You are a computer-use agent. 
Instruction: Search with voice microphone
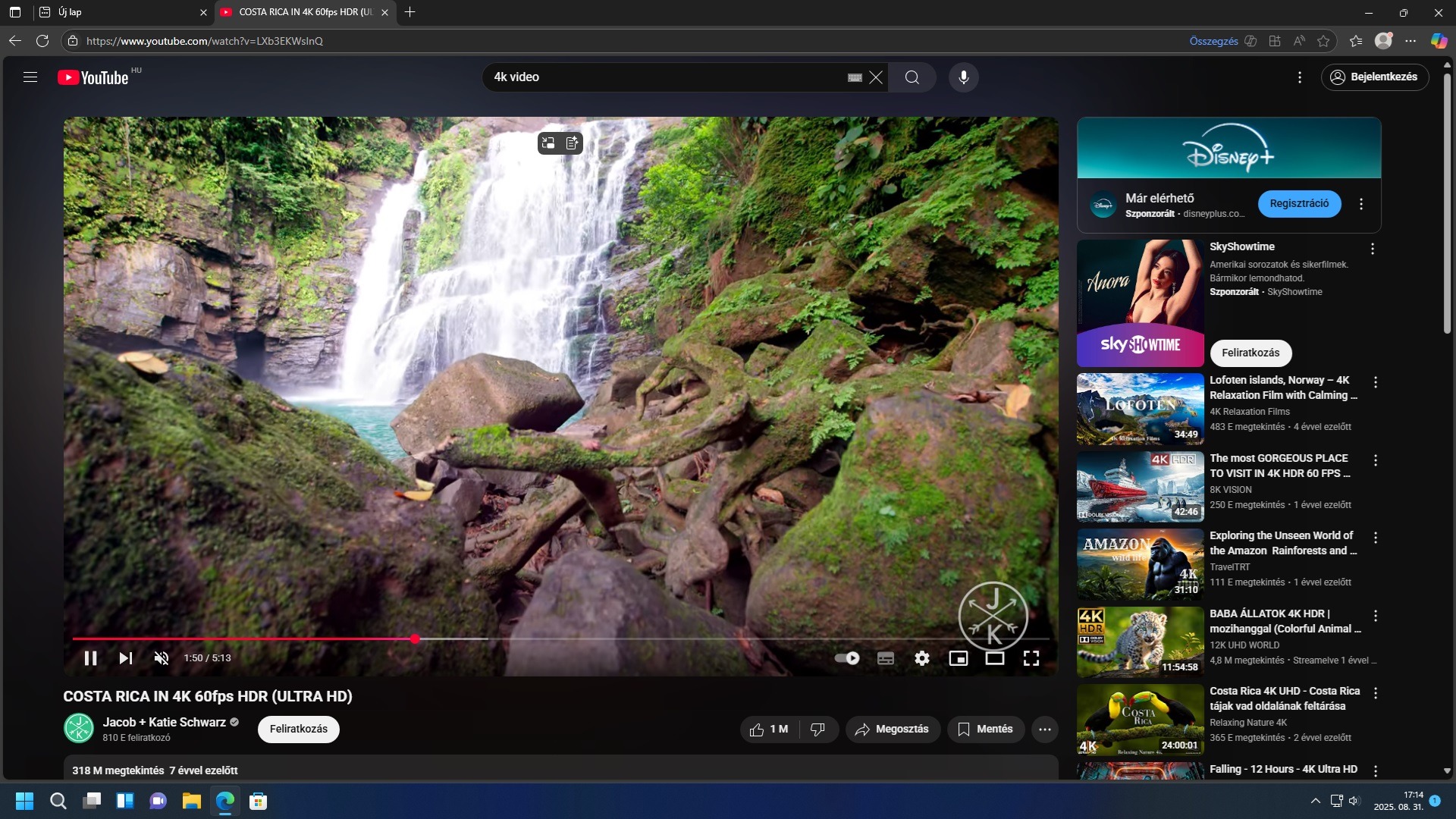click(x=964, y=77)
